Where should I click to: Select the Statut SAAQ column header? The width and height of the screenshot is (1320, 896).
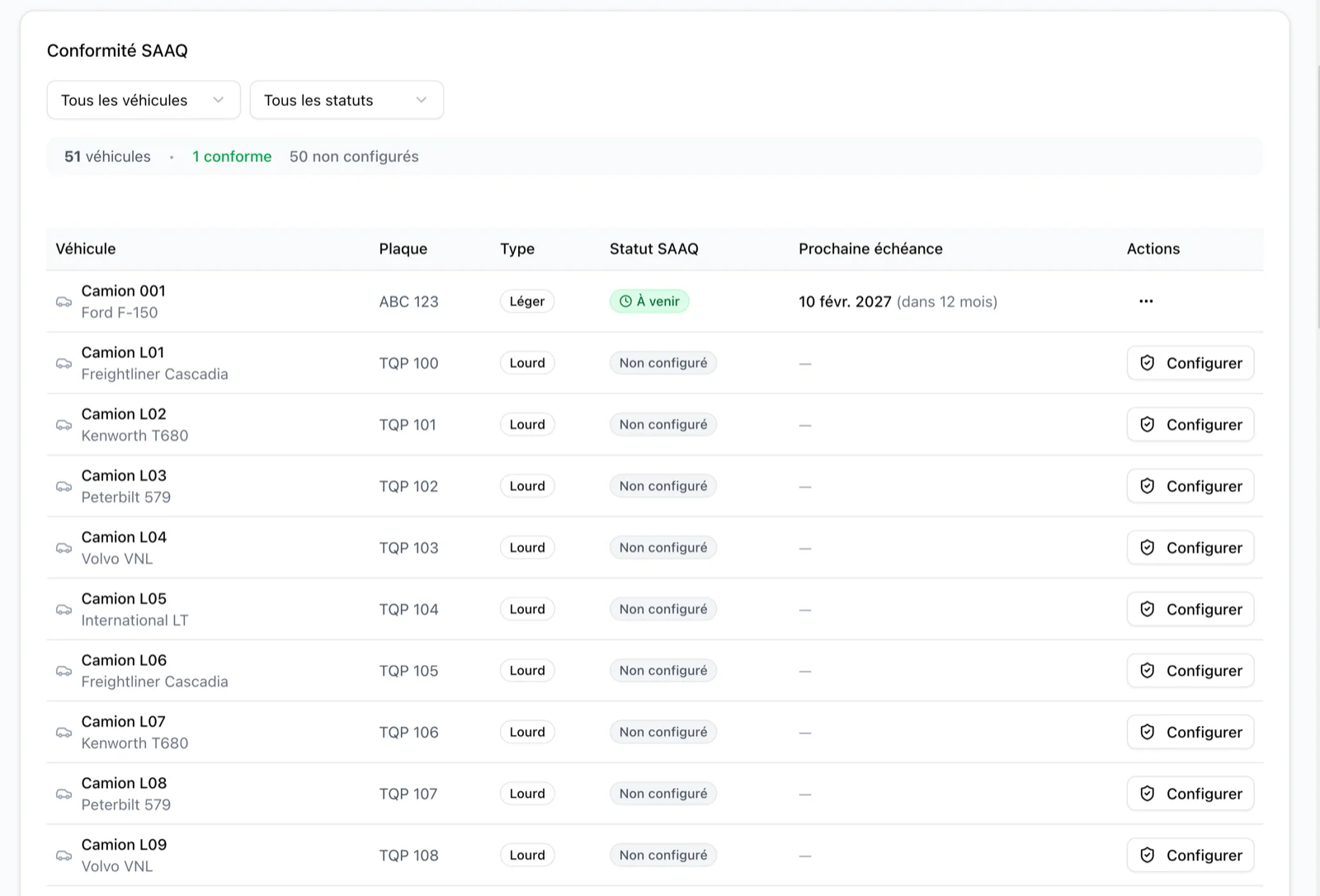click(x=653, y=248)
